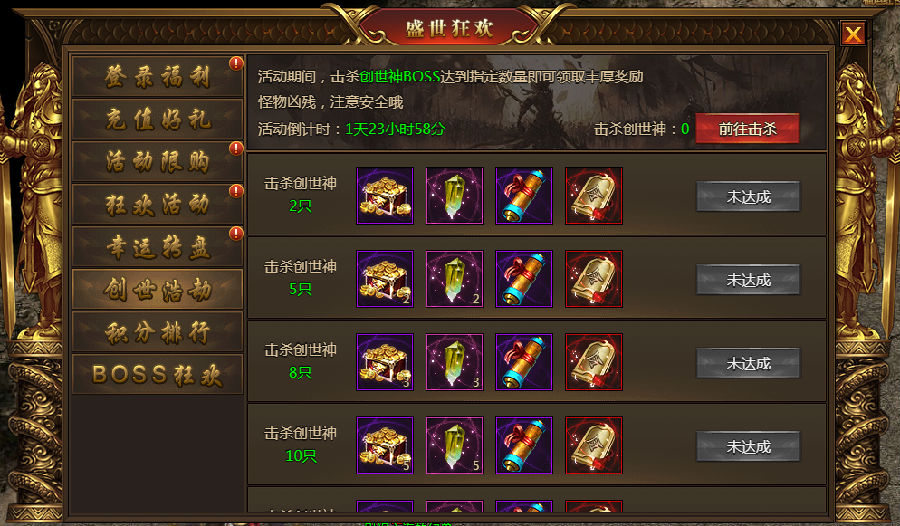900x526 pixels.
Task: Click red-ribbon scroll in 8只 reward row
Action: coord(524,362)
